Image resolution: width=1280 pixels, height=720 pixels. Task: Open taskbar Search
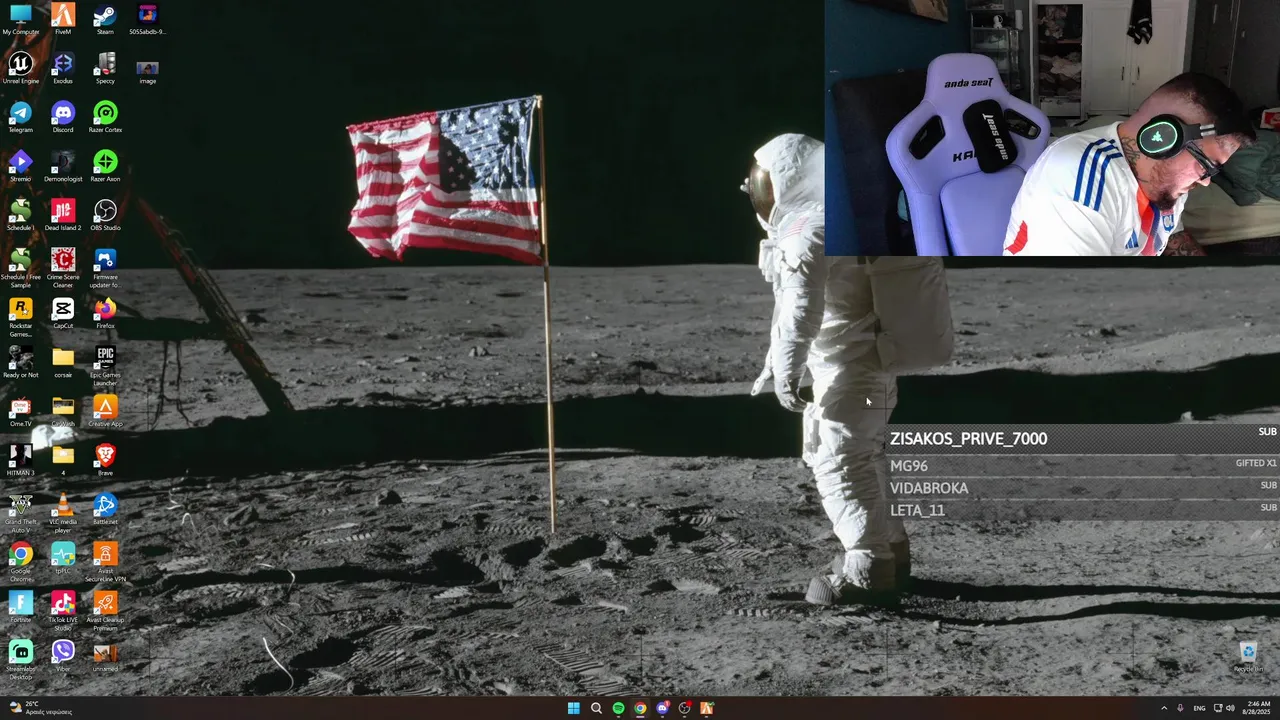pyautogui.click(x=596, y=708)
